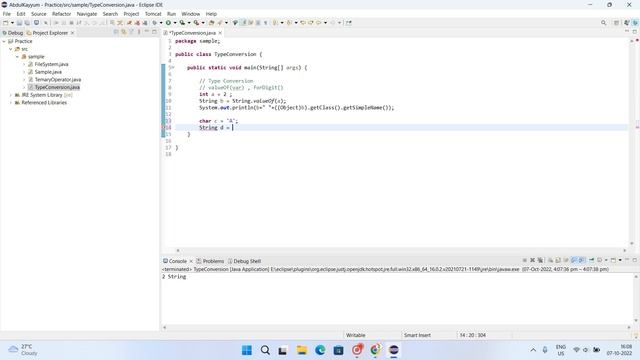Switch to the Java perspective icon
The image size is (640, 360).
tap(627, 23)
